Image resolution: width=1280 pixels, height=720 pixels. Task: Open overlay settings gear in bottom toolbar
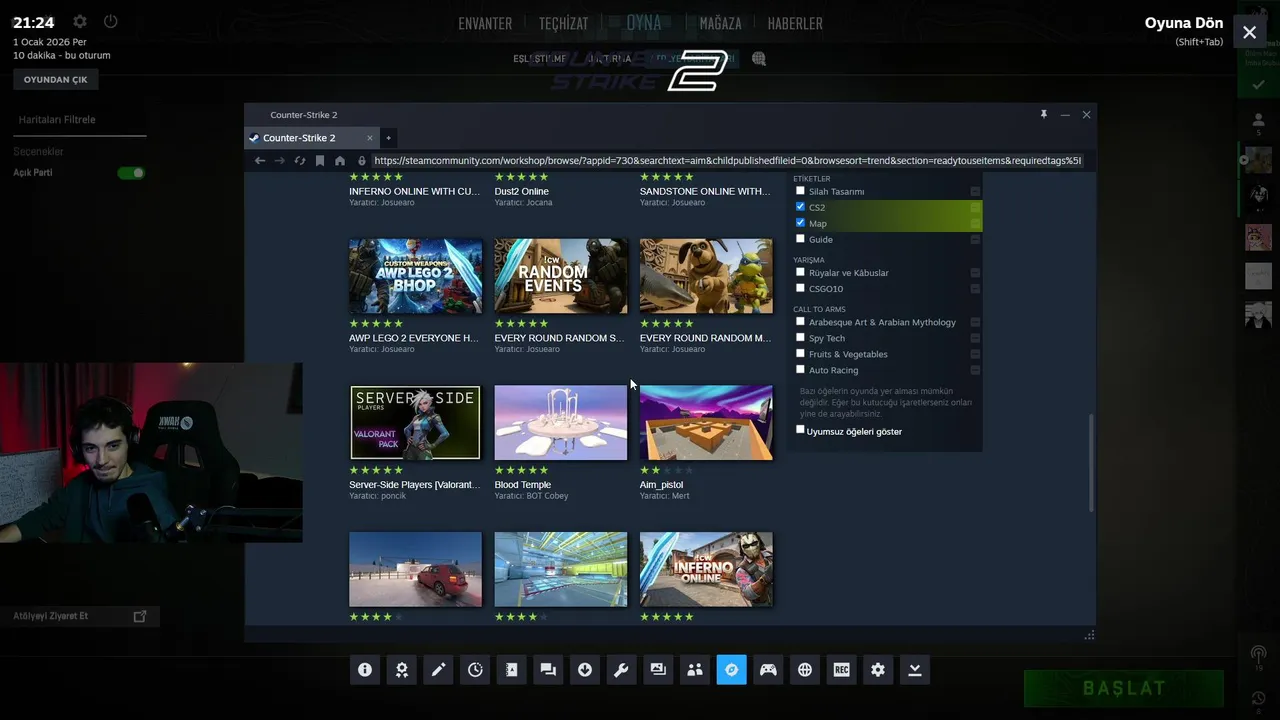pos(878,670)
